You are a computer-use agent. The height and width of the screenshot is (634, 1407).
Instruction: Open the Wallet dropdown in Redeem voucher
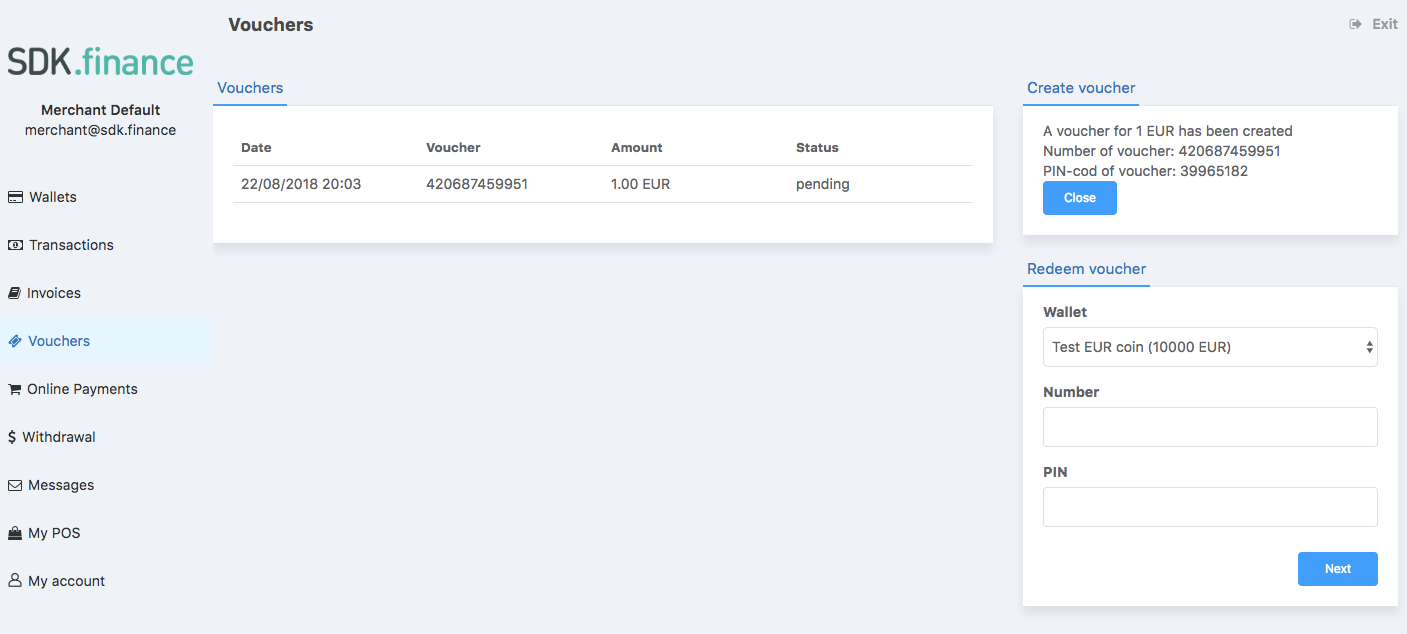(x=1210, y=347)
